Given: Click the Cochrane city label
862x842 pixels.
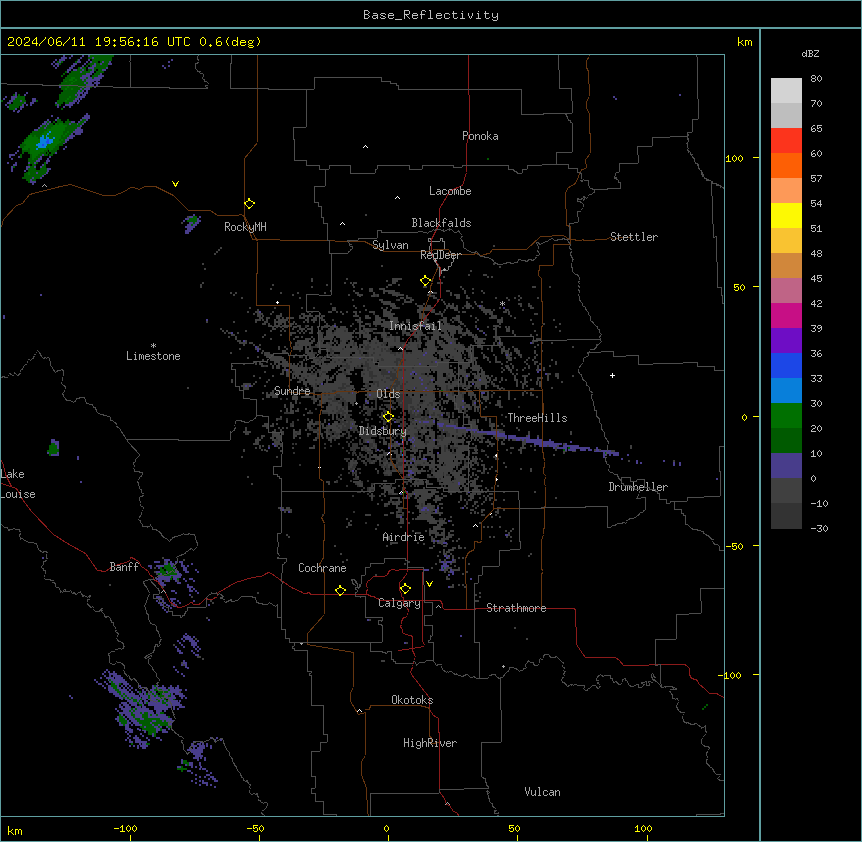Looking at the screenshot, I should [322, 568].
